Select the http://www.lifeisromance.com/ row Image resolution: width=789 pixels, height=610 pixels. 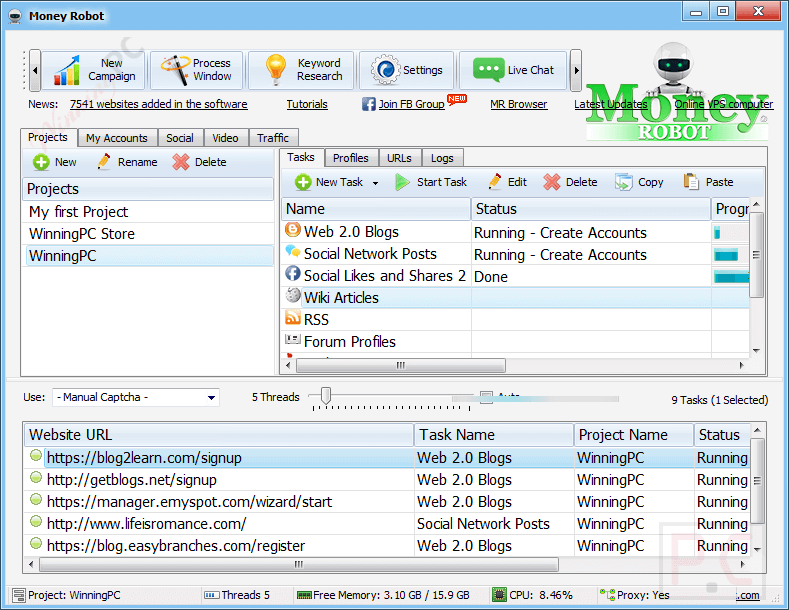(x=386, y=524)
